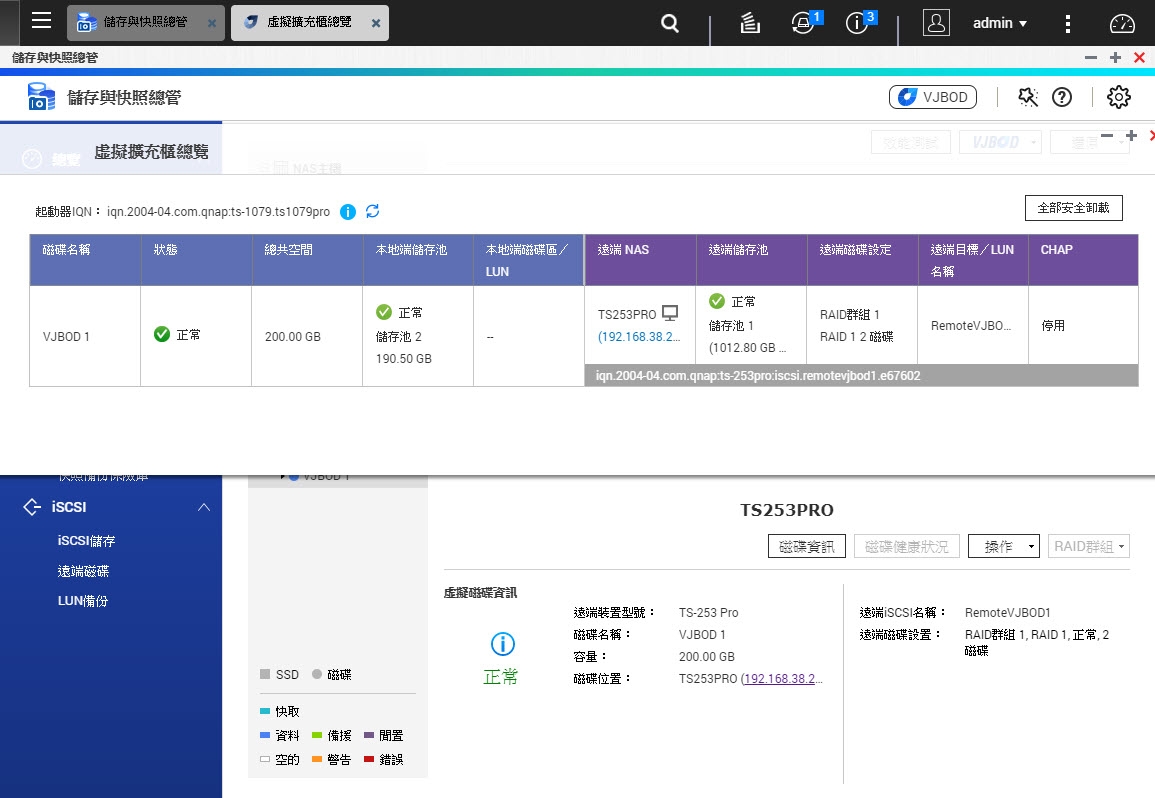Click the remote pool 儲存池 1 green check
Image resolution: width=1155 pixels, height=798 pixels.
tap(717, 301)
